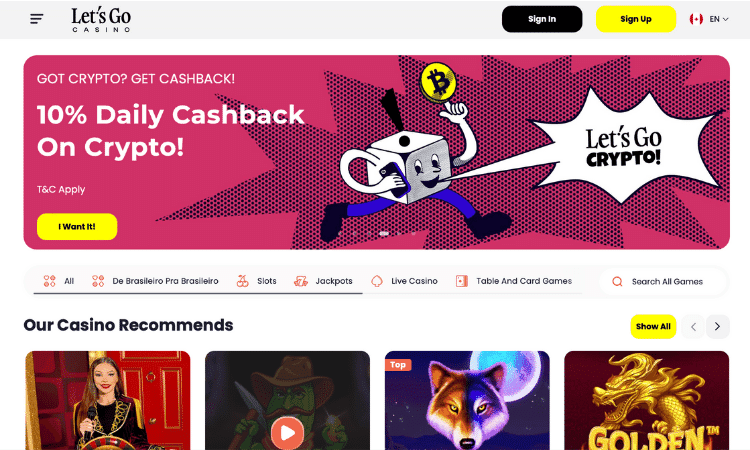Focus the Search All Games field
750x450 pixels.
[x=663, y=282]
